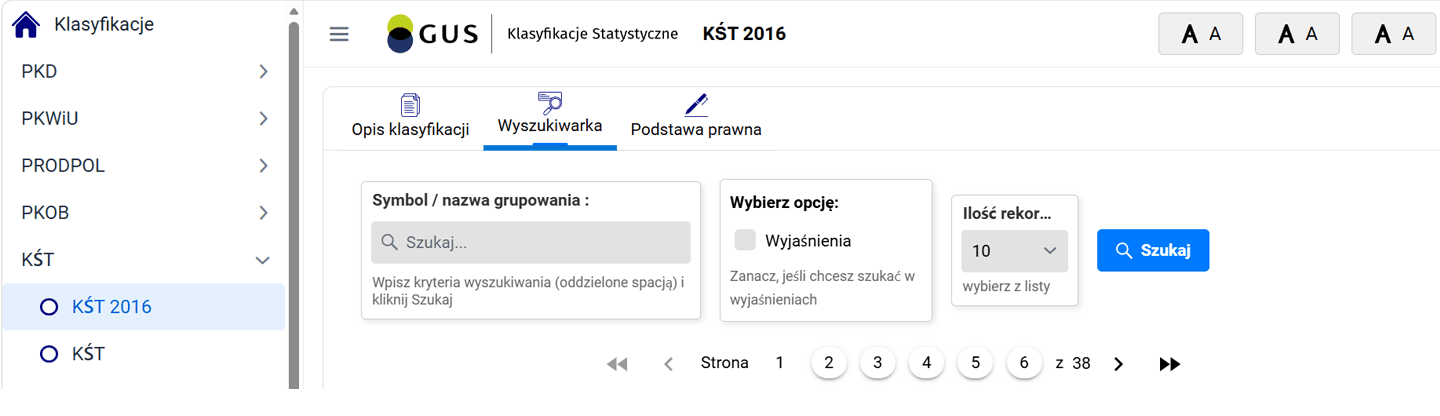Click the blue Szukaj button
This screenshot has height=416, width=1440.
(1153, 250)
